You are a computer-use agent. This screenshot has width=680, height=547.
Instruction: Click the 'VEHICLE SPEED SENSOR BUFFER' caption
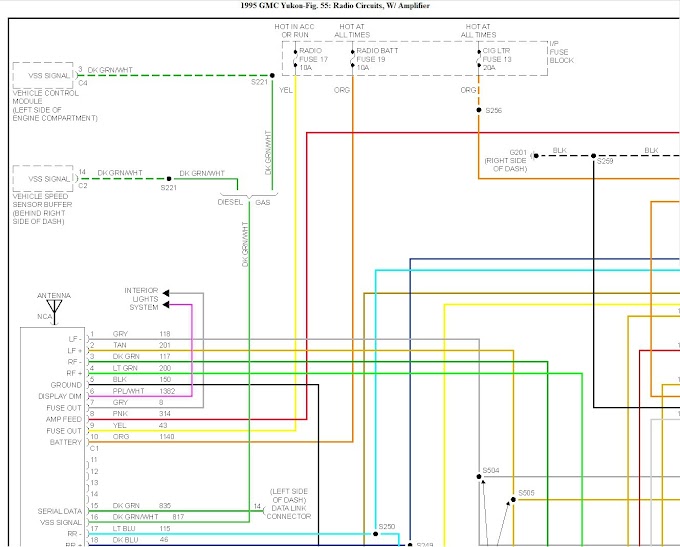point(42,200)
